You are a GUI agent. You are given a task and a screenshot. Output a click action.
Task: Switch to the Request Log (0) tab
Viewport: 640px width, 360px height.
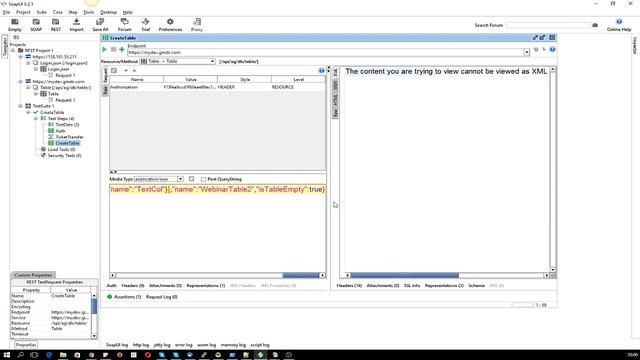(x=162, y=297)
